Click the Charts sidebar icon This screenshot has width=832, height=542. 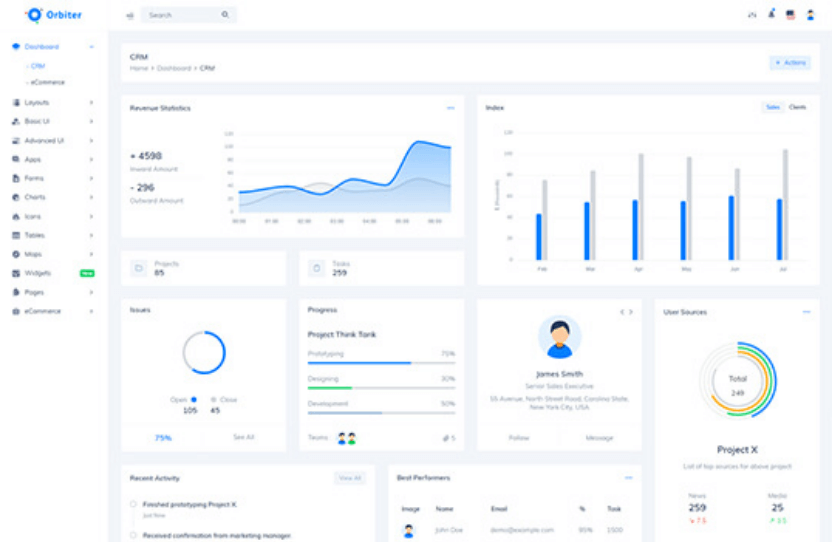pos(16,197)
